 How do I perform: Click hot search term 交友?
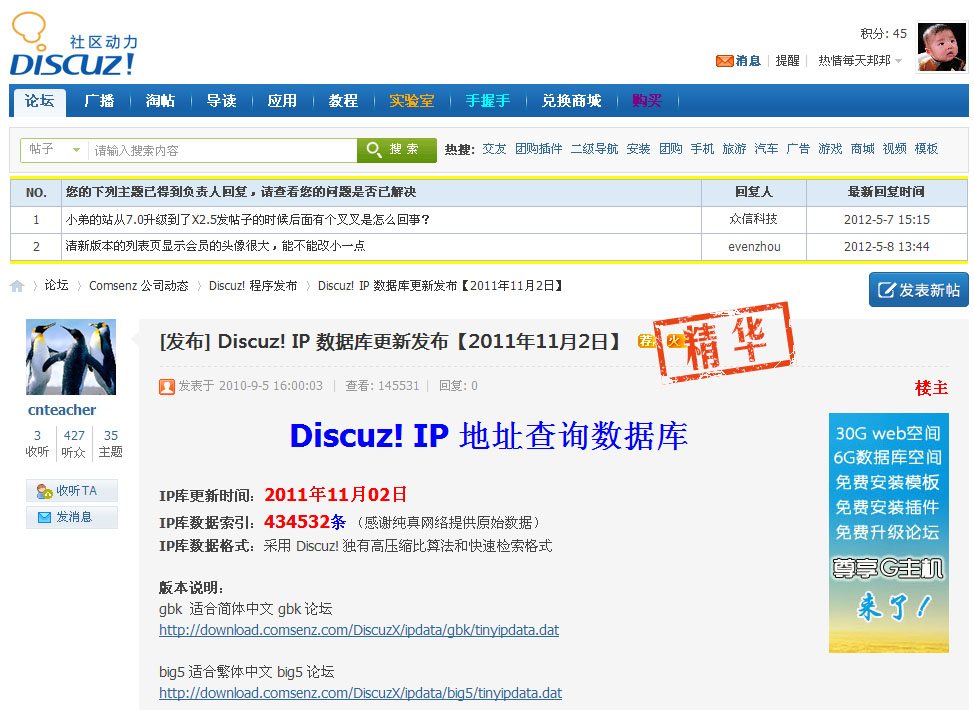coord(494,149)
